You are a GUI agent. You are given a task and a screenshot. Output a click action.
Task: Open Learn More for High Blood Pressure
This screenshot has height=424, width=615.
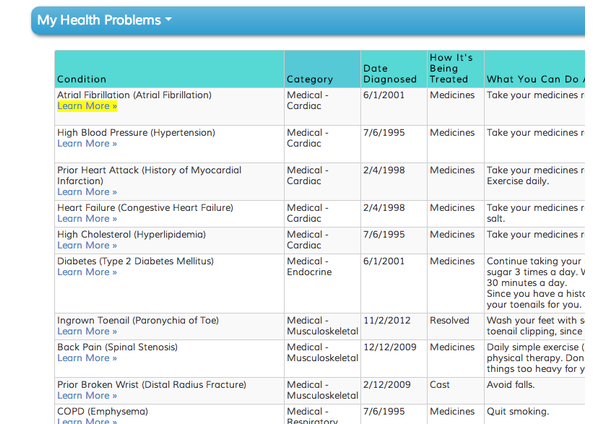87,144
